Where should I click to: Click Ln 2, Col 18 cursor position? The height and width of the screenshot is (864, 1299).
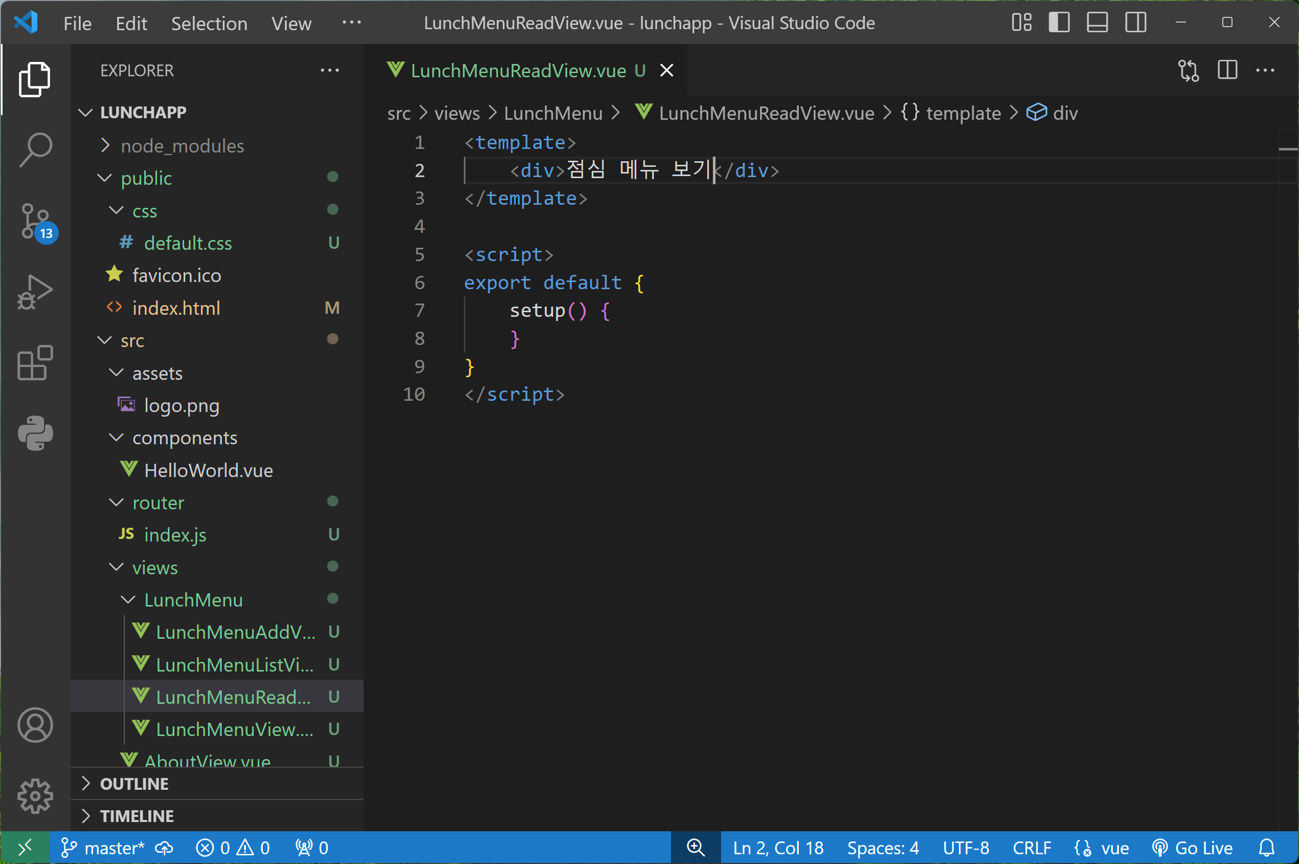tap(778, 848)
